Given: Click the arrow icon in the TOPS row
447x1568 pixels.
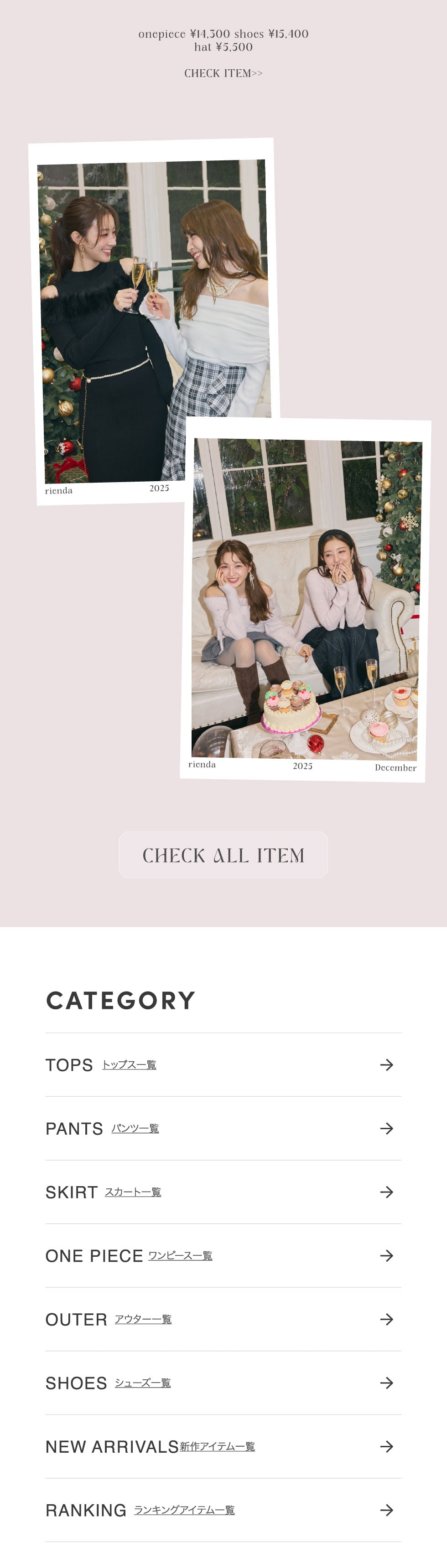Looking at the screenshot, I should (x=386, y=1064).
